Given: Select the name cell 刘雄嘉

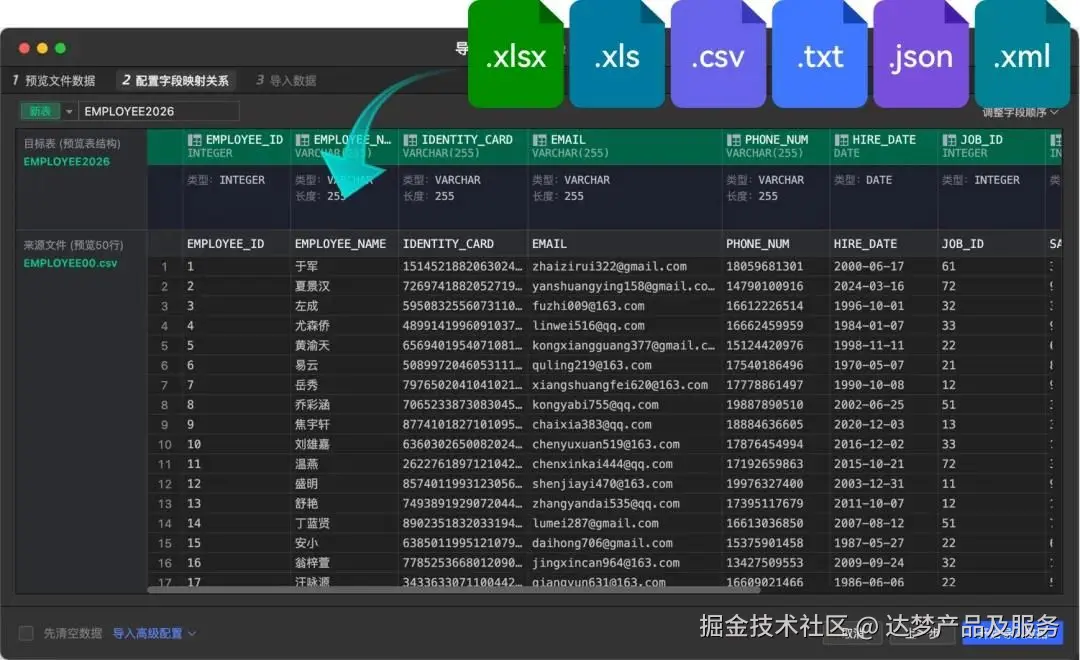Looking at the screenshot, I should click(x=312, y=444).
